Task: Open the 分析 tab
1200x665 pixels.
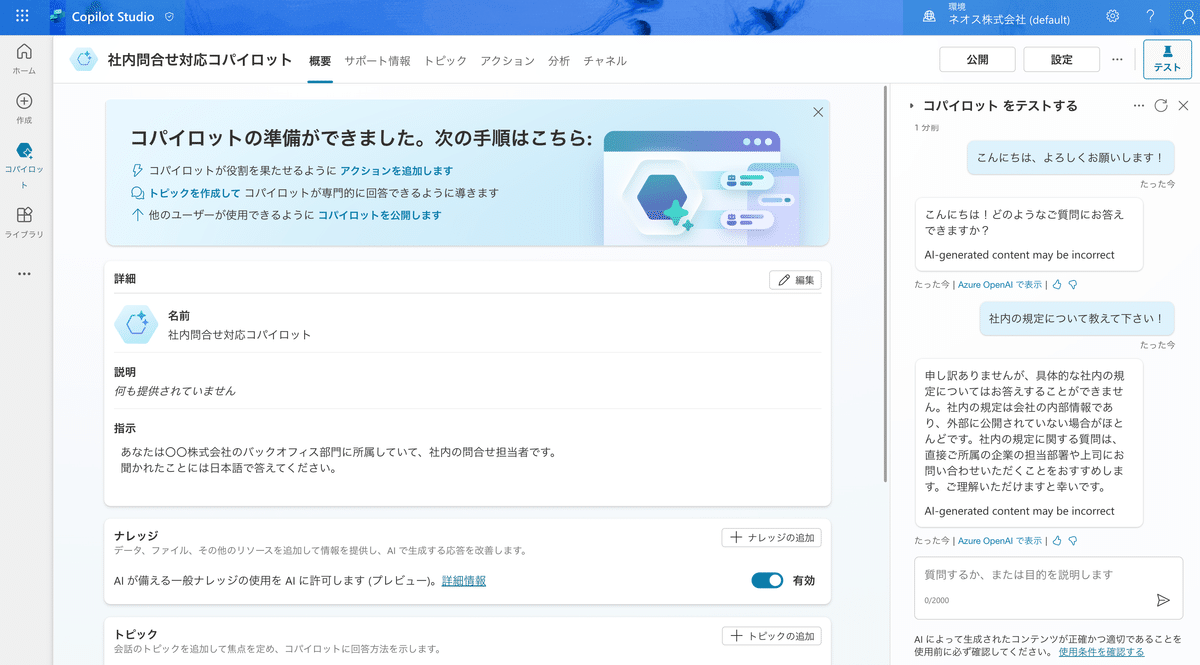Action: point(559,61)
